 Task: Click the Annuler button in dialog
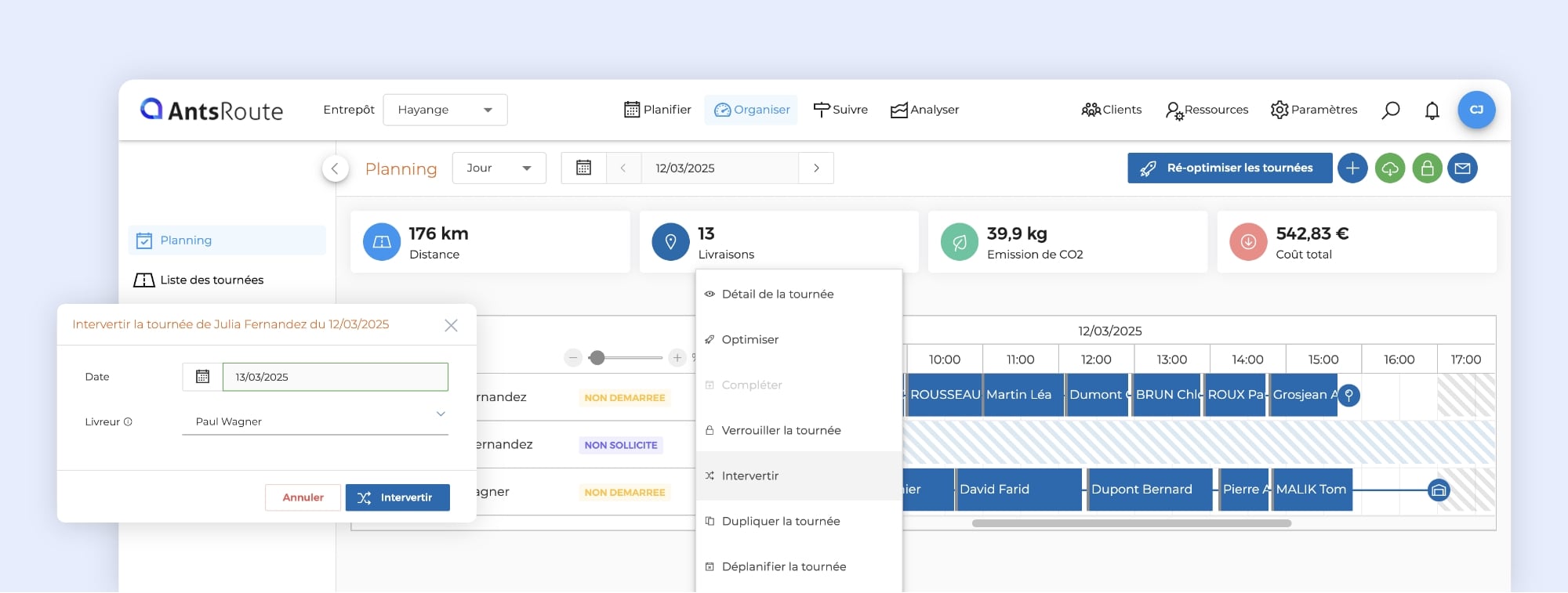pyautogui.click(x=303, y=497)
